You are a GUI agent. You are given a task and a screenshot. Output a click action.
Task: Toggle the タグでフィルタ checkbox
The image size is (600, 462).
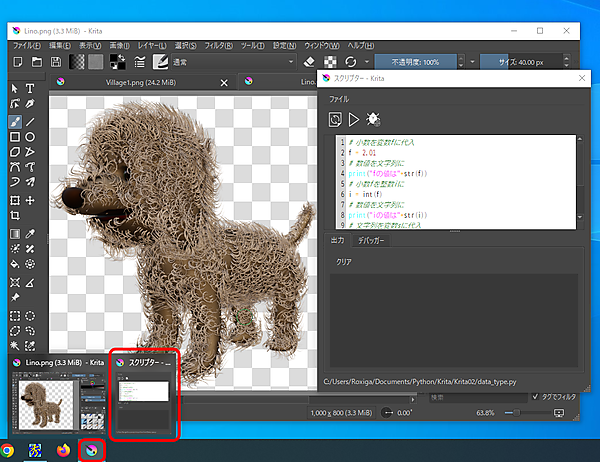[536, 397]
